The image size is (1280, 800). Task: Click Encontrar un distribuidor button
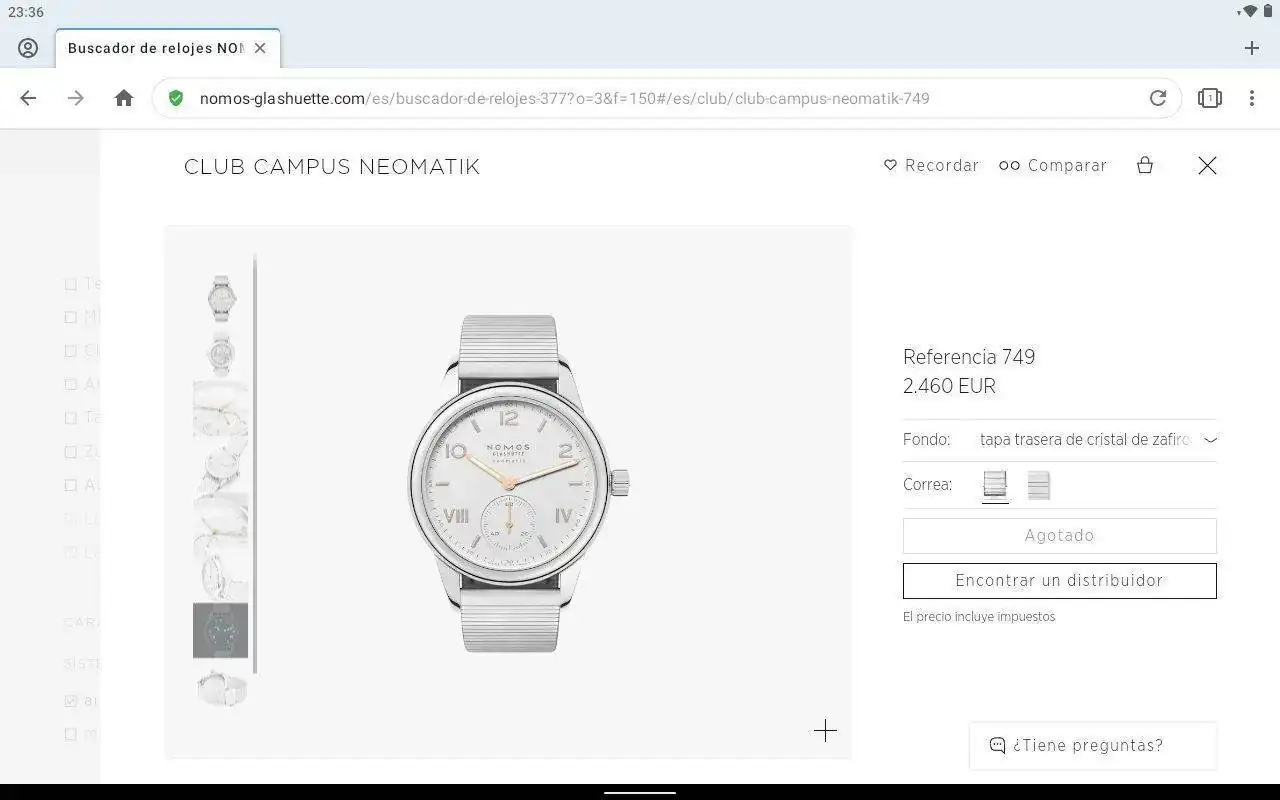pos(1059,581)
